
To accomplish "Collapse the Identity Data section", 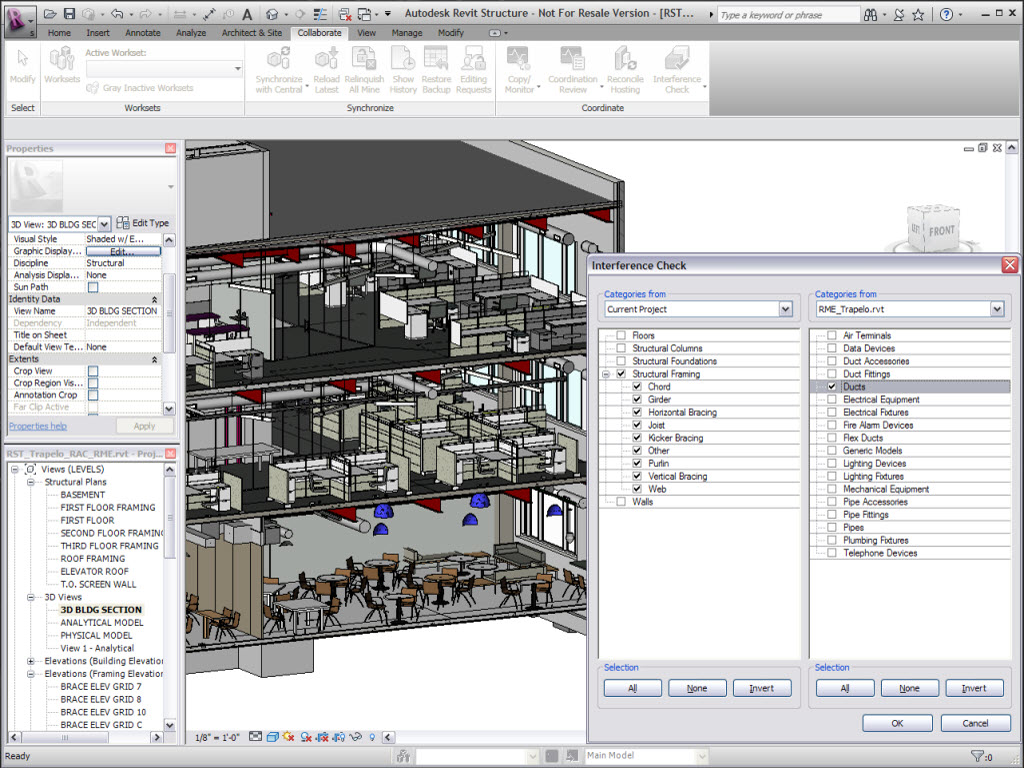I will coord(155,299).
